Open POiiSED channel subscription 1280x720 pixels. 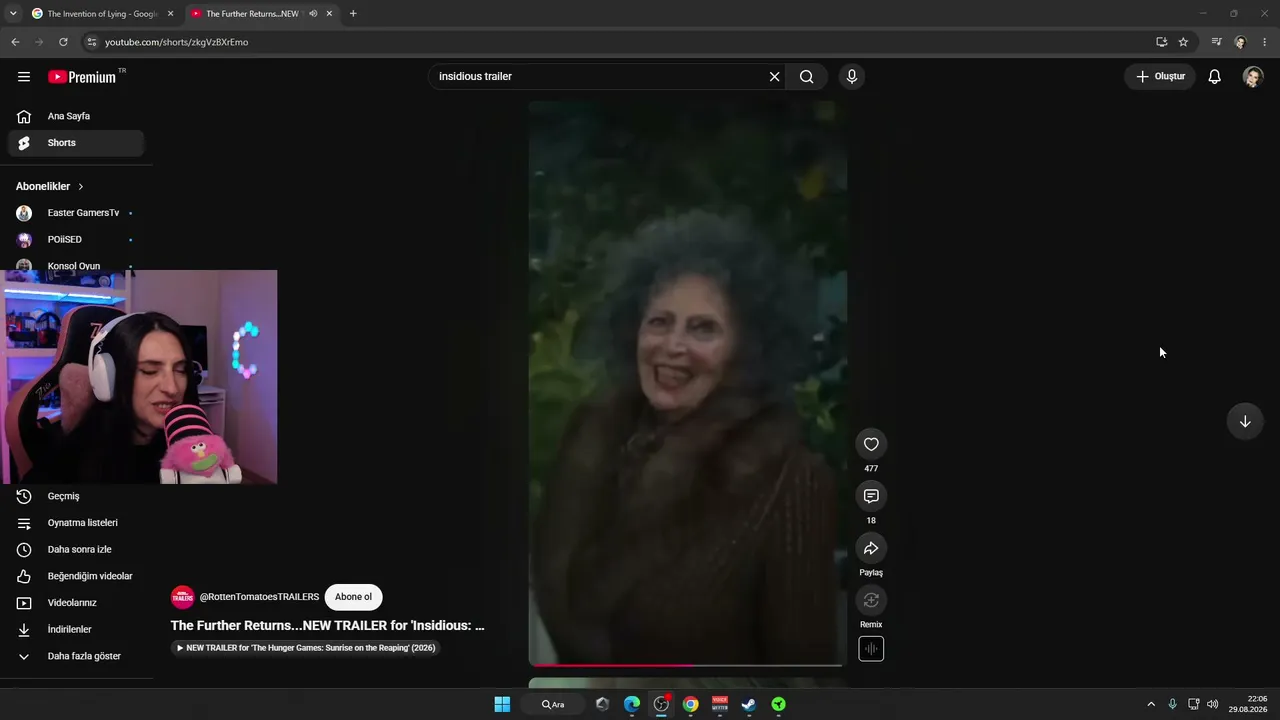(x=78, y=240)
